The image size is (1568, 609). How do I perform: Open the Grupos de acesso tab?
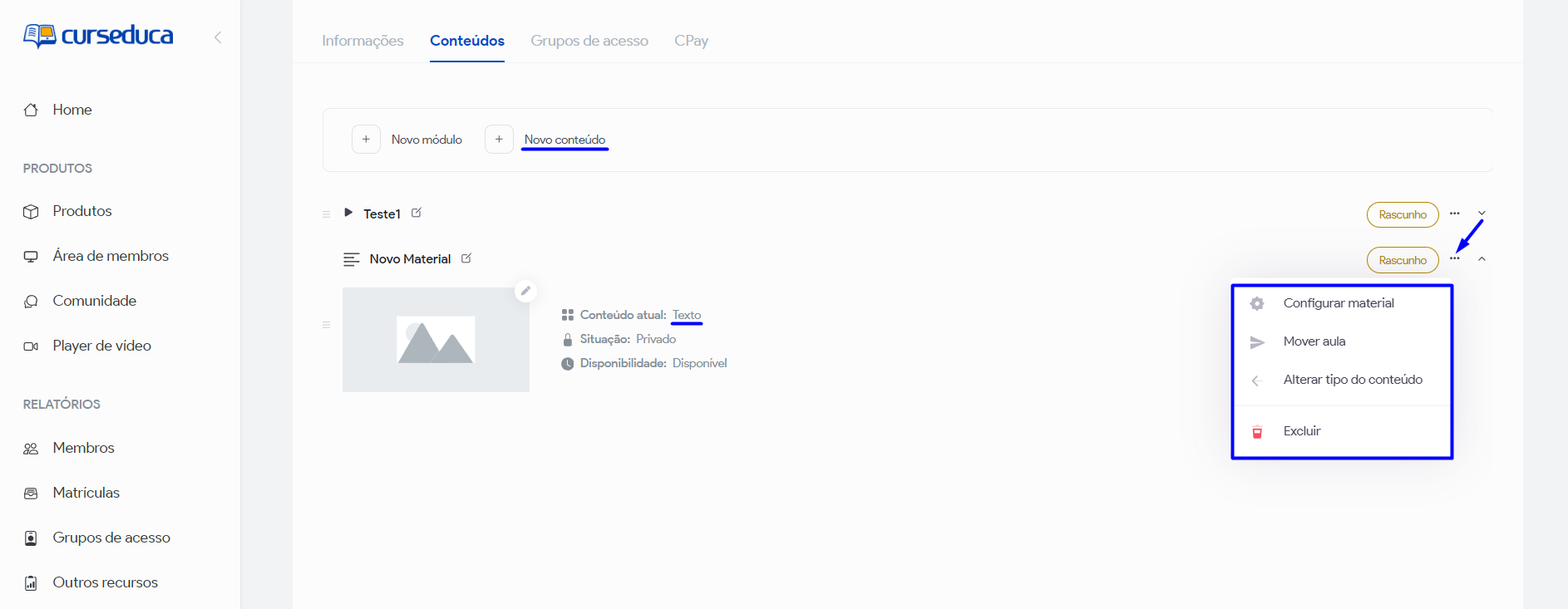pos(589,41)
